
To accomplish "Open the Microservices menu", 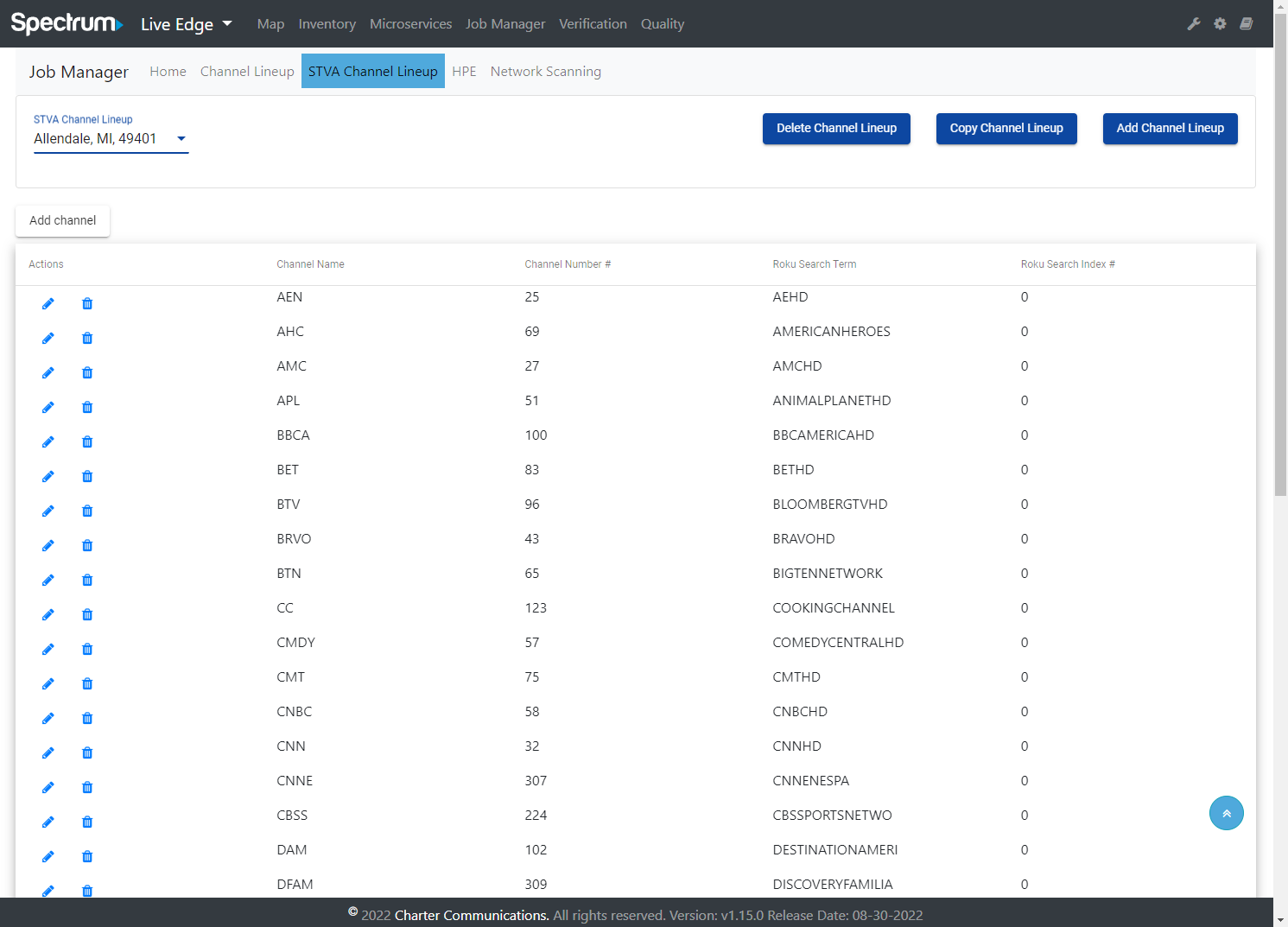I will pos(411,24).
